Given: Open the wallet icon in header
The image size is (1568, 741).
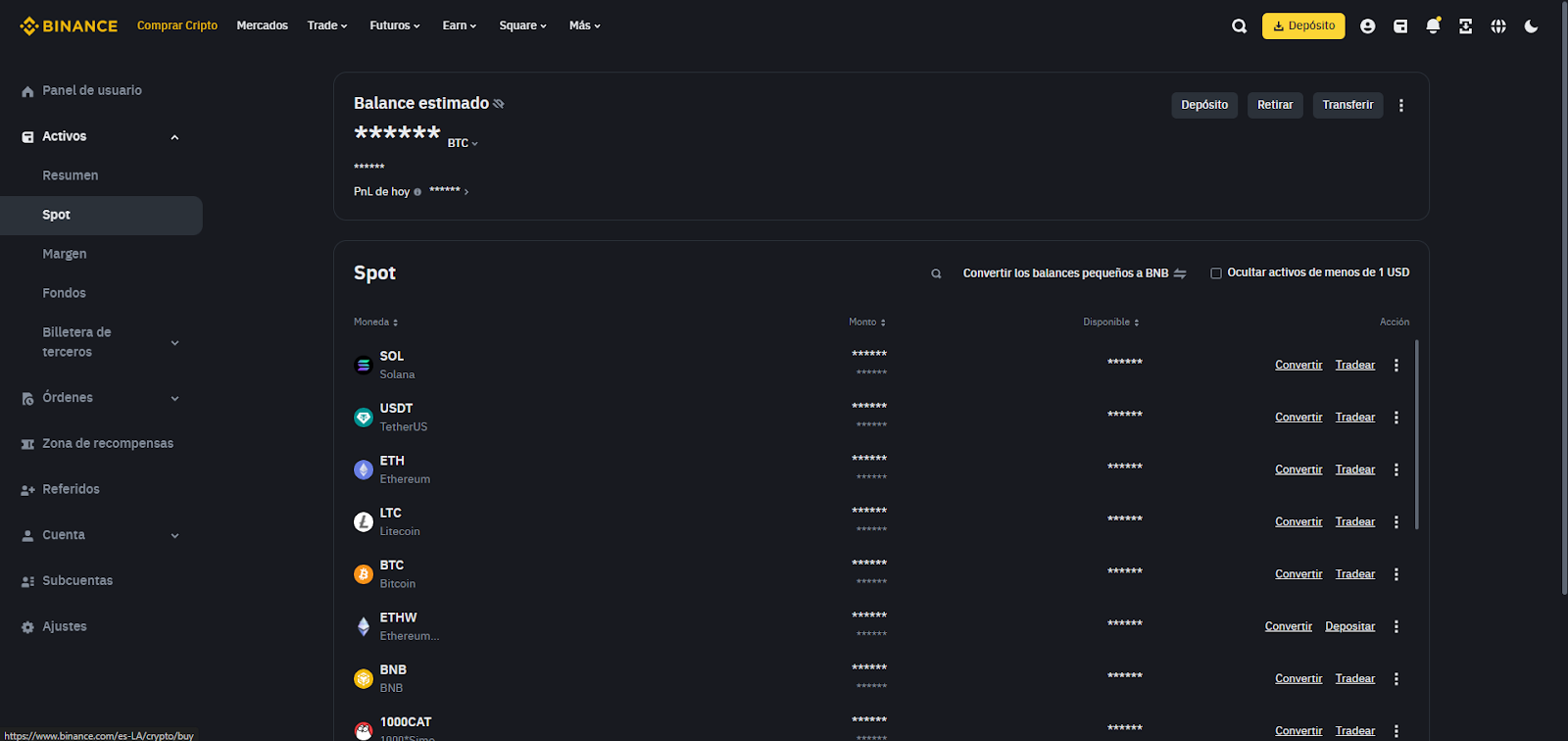Looking at the screenshot, I should pyautogui.click(x=1400, y=26).
